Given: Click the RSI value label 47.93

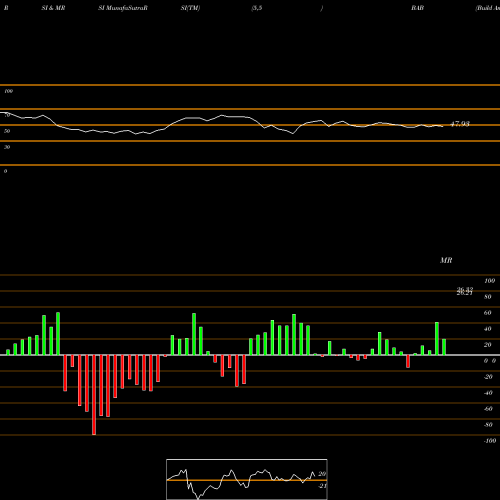Looking at the screenshot, I should point(460,124).
